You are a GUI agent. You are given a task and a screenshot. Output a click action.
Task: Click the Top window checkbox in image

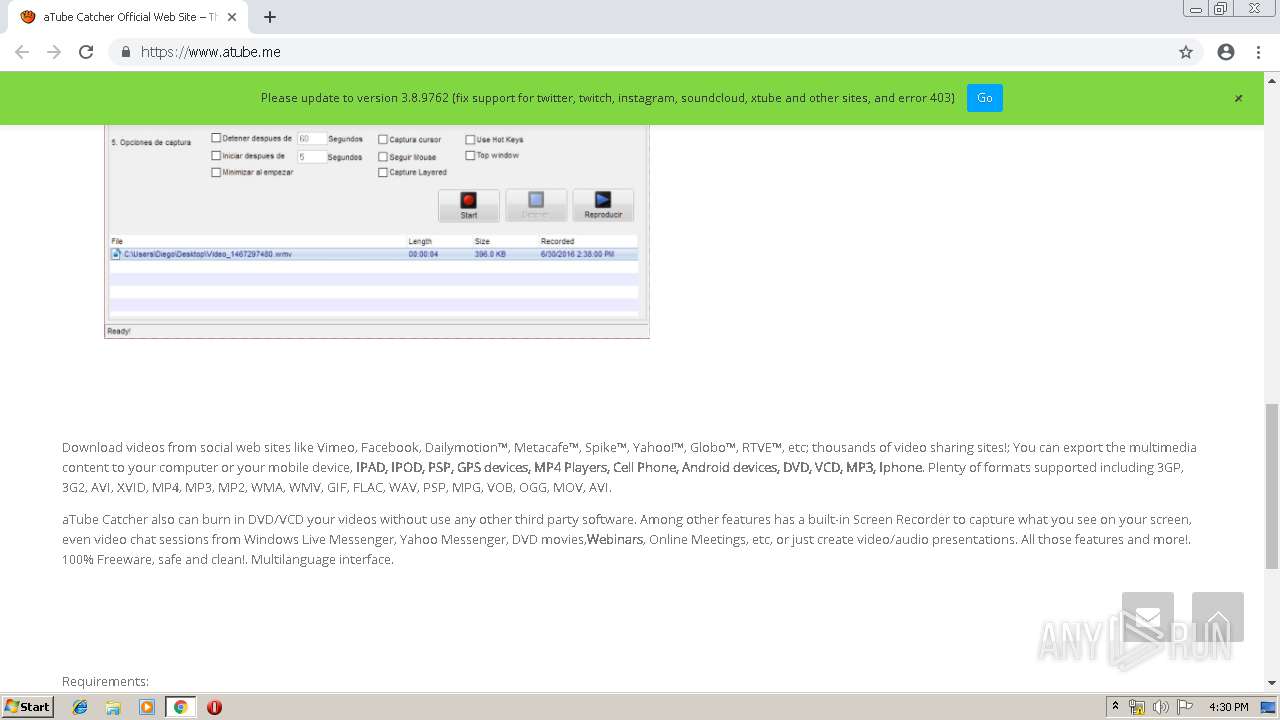click(470, 155)
